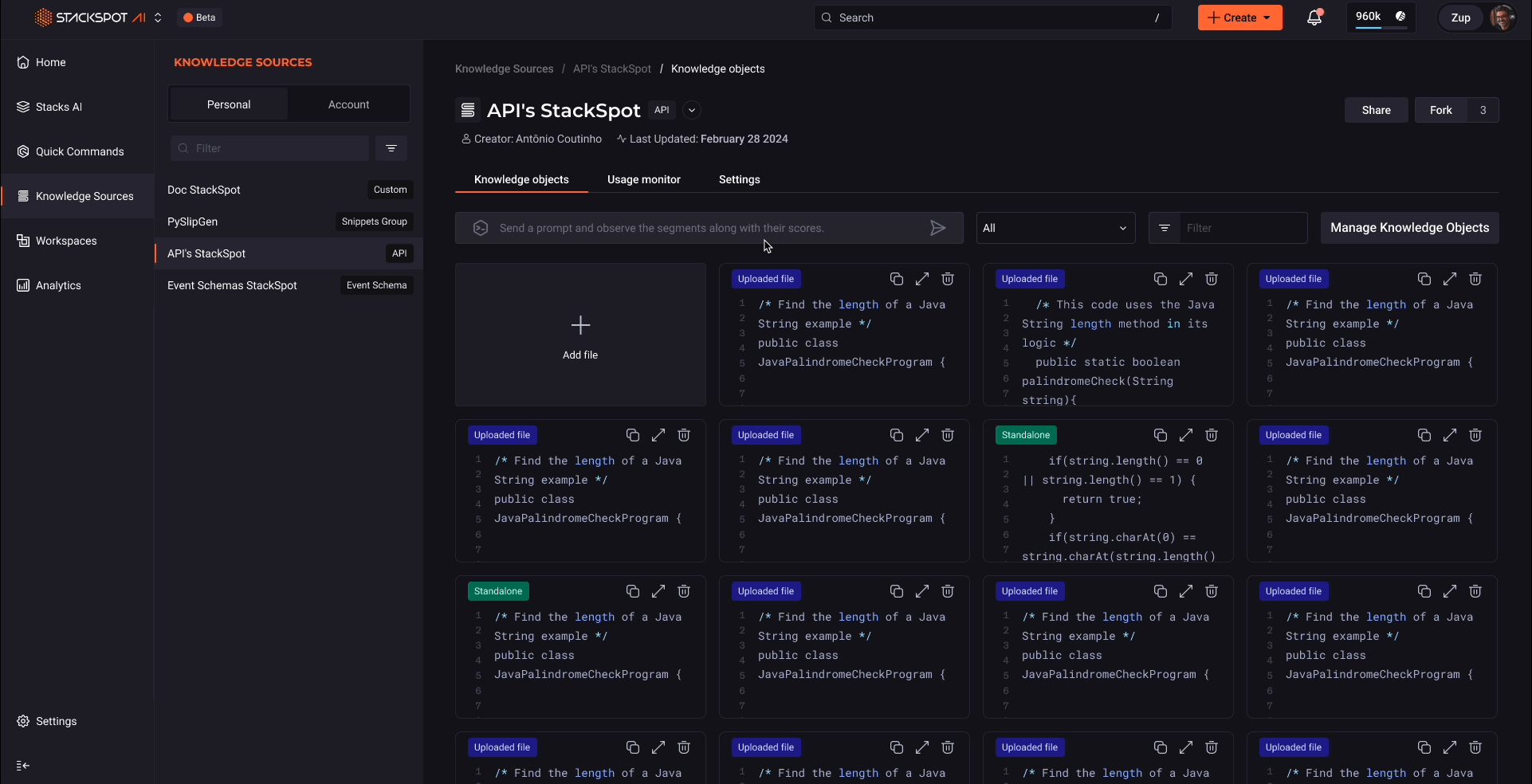Collapse the sidebar with the bottom-left icon
This screenshot has width=1532, height=784.
point(22,765)
